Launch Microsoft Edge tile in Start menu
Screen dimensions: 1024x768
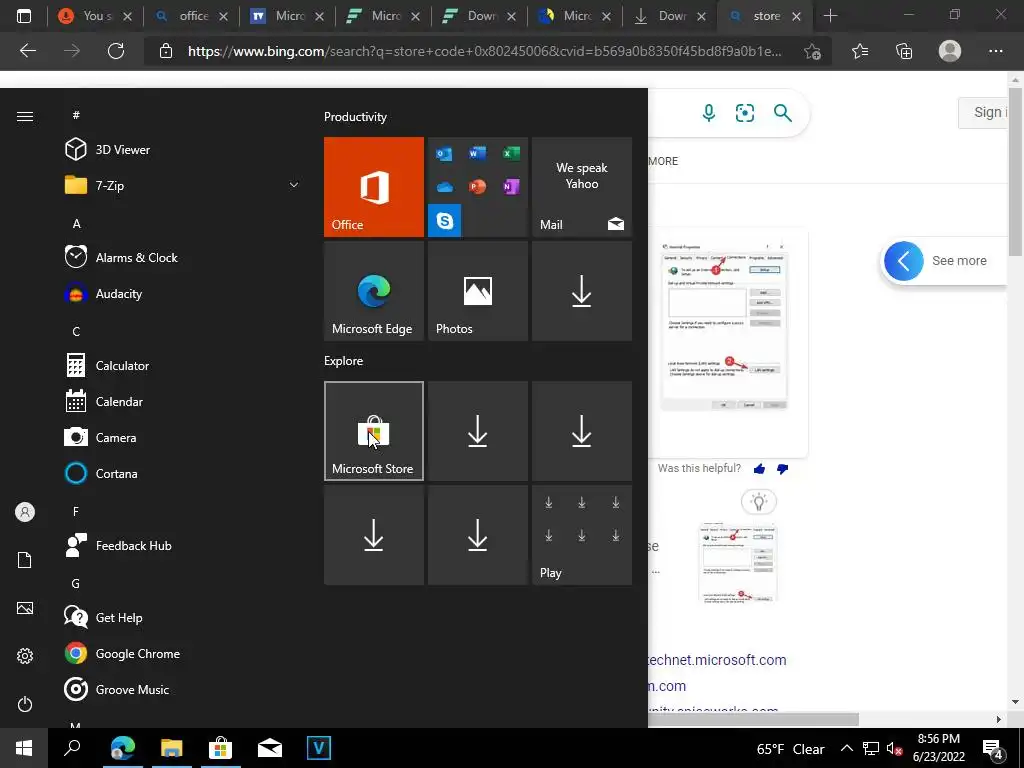[x=374, y=291]
